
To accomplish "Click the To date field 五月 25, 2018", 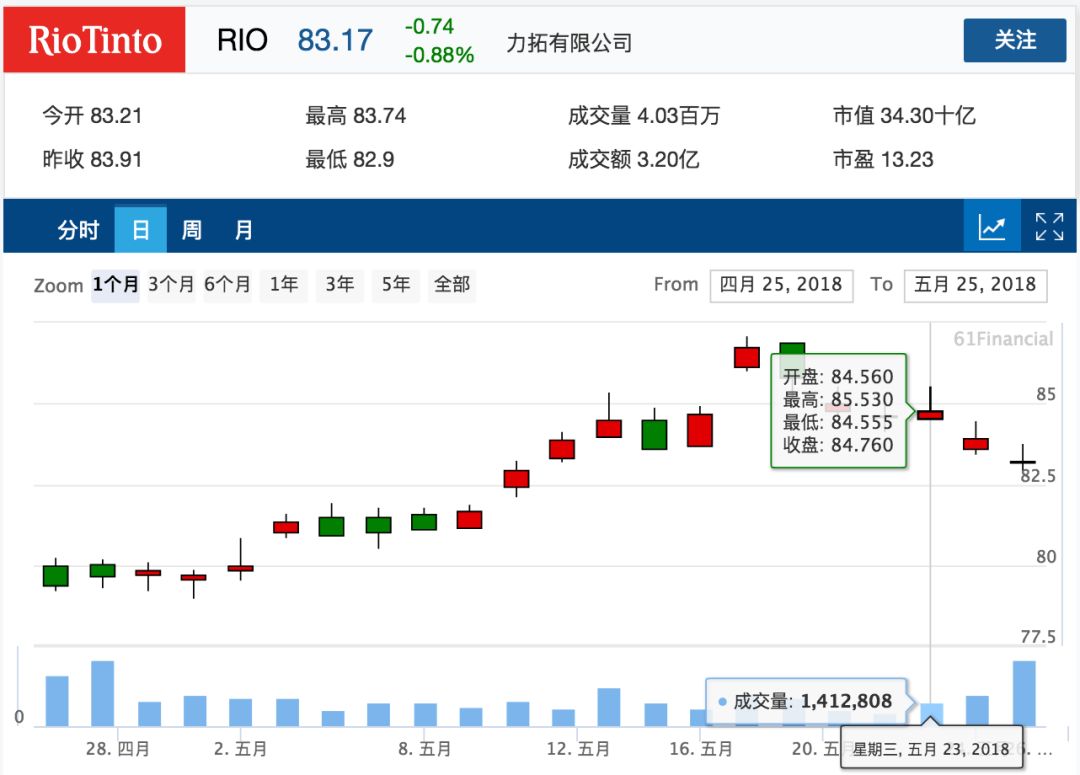I will pyautogui.click(x=975, y=285).
